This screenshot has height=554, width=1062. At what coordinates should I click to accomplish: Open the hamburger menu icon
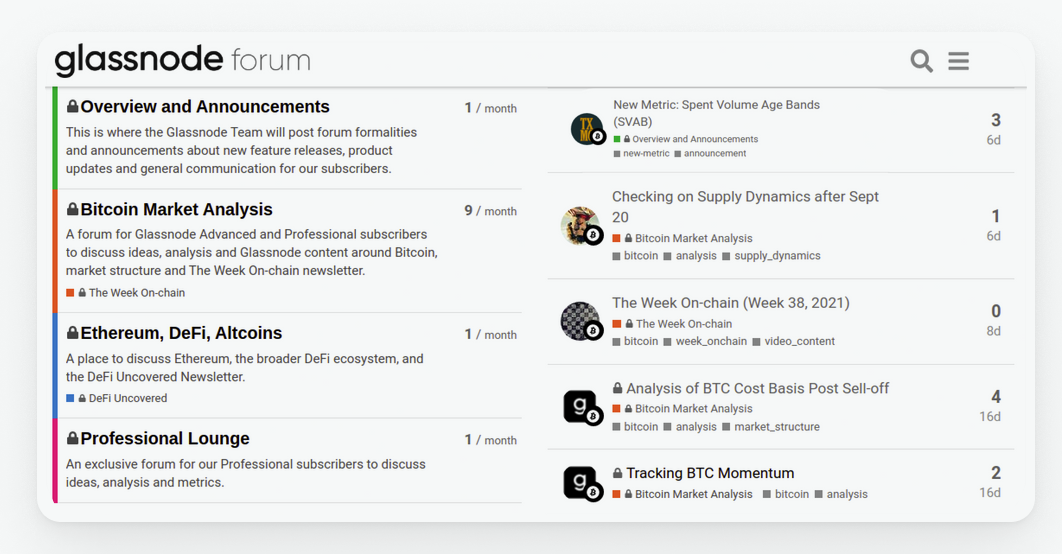[x=958, y=61]
